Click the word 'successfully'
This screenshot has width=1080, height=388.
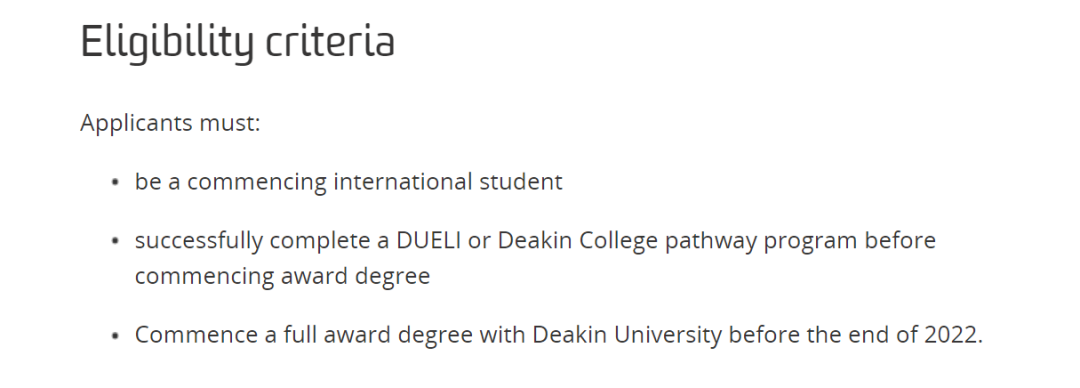198,242
